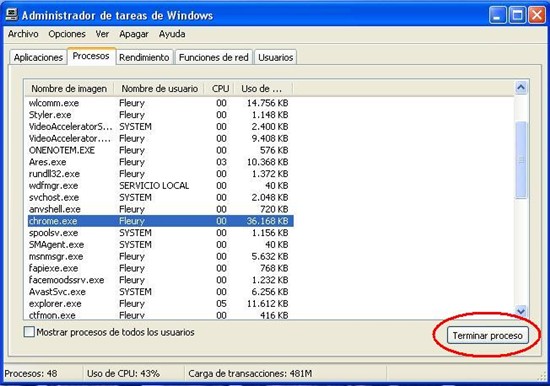Sort by Nombre de usuario column header
This screenshot has width=550, height=386.
[x=160, y=89]
